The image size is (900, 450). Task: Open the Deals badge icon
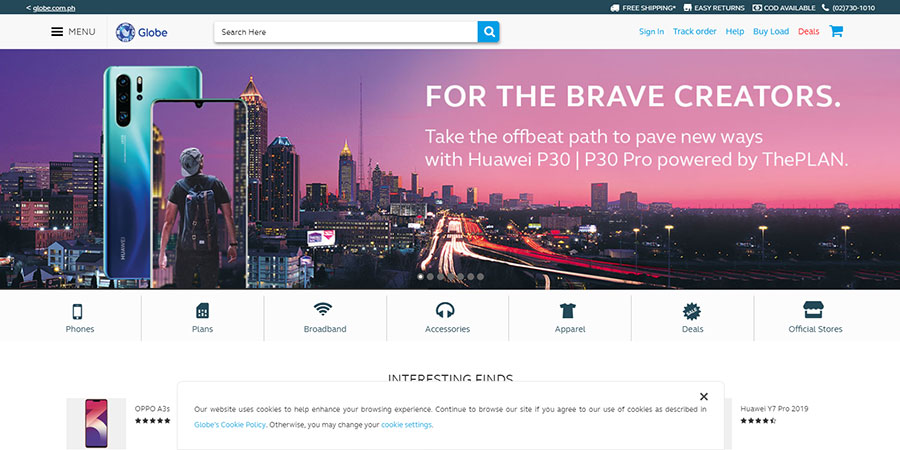[x=692, y=311]
